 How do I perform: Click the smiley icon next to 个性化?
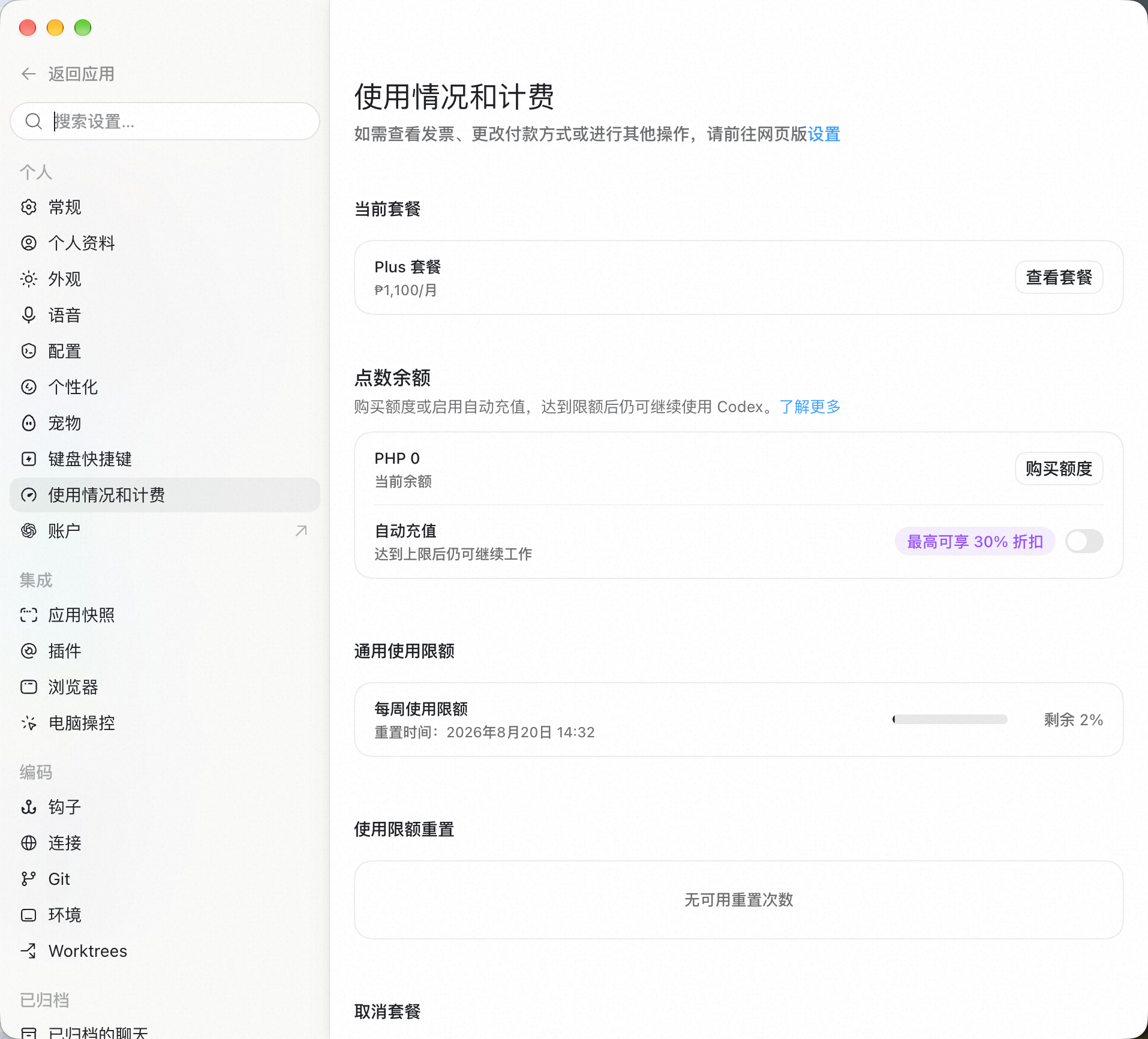tap(29, 387)
